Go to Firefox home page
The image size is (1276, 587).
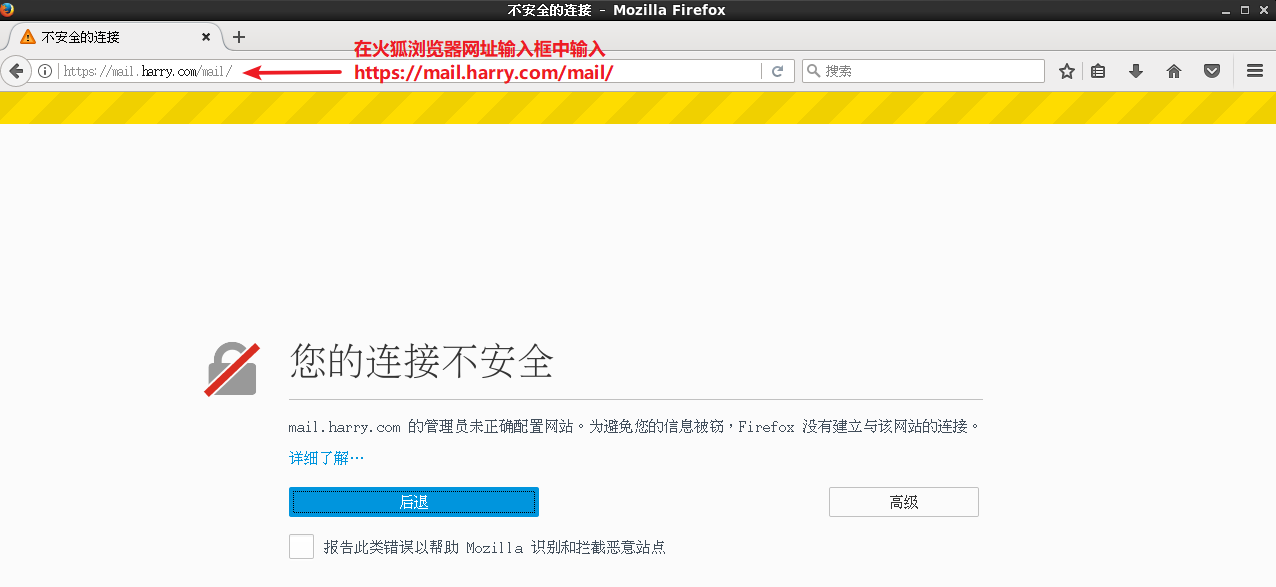click(1174, 71)
